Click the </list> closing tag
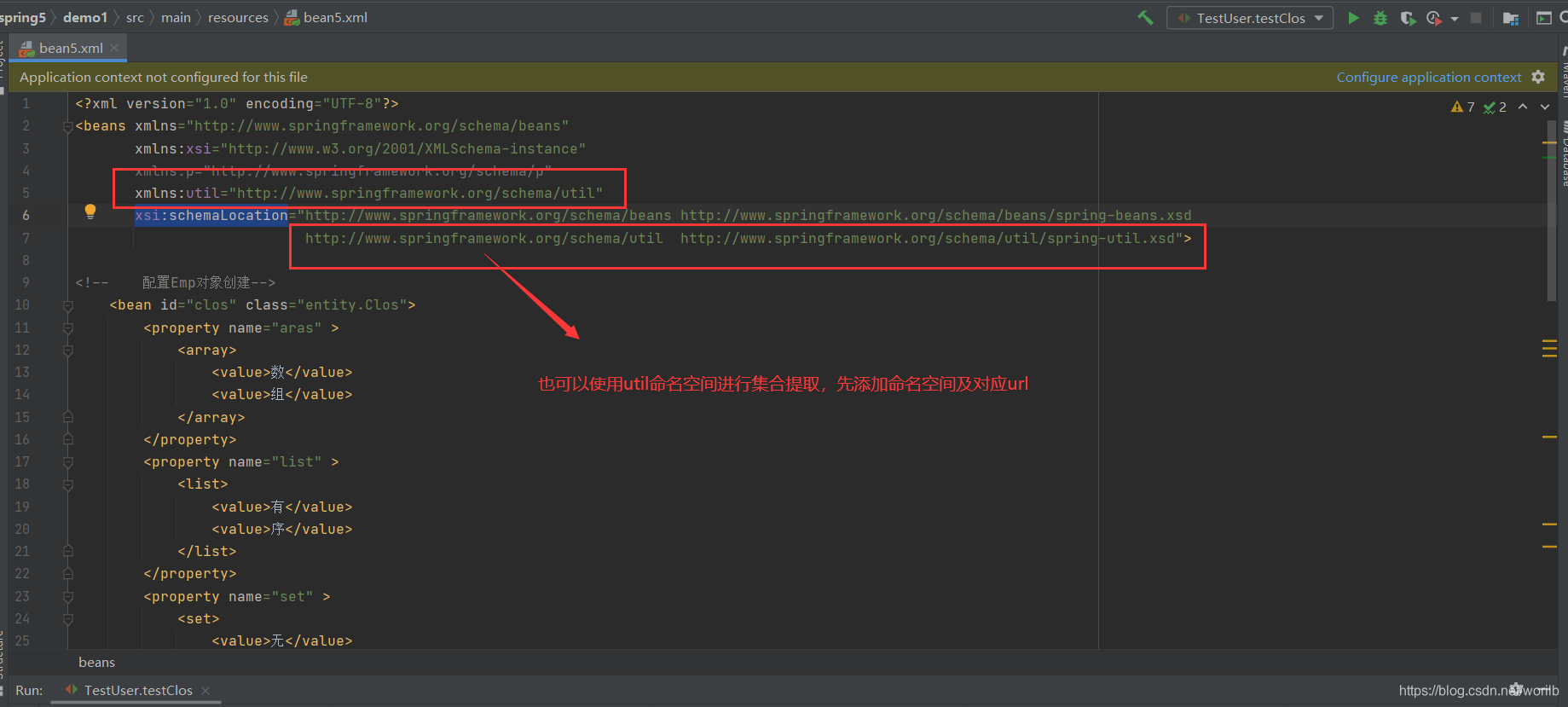 (x=207, y=552)
